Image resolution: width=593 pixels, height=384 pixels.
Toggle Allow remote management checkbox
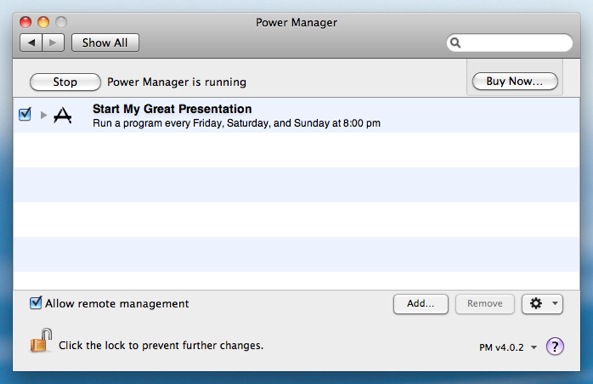tap(36, 303)
